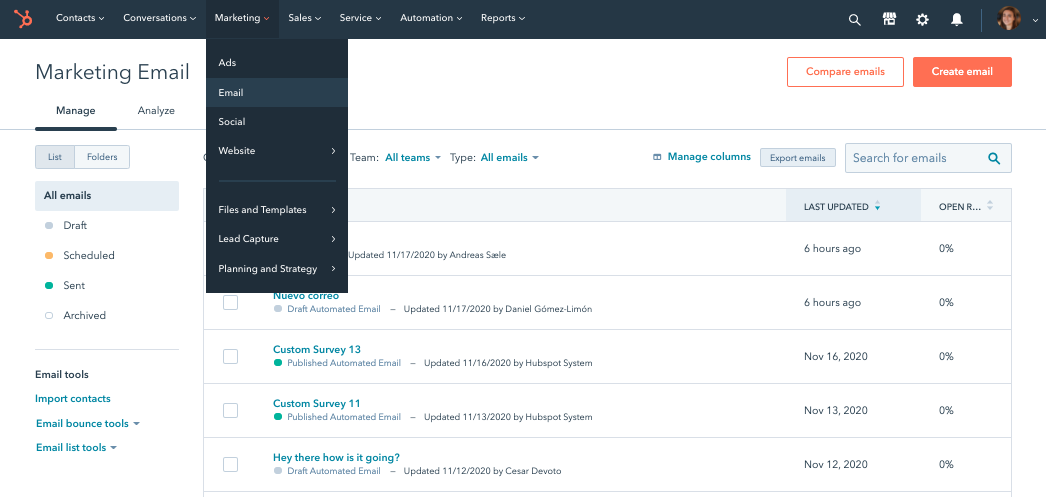Expand Email bounce tools dropdown

(x=87, y=424)
